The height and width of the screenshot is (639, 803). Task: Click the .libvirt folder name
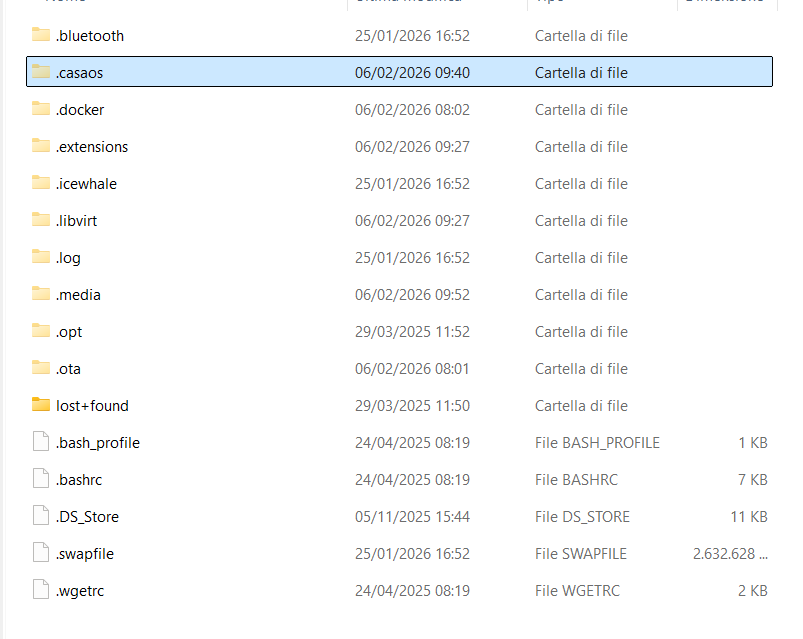tap(78, 220)
